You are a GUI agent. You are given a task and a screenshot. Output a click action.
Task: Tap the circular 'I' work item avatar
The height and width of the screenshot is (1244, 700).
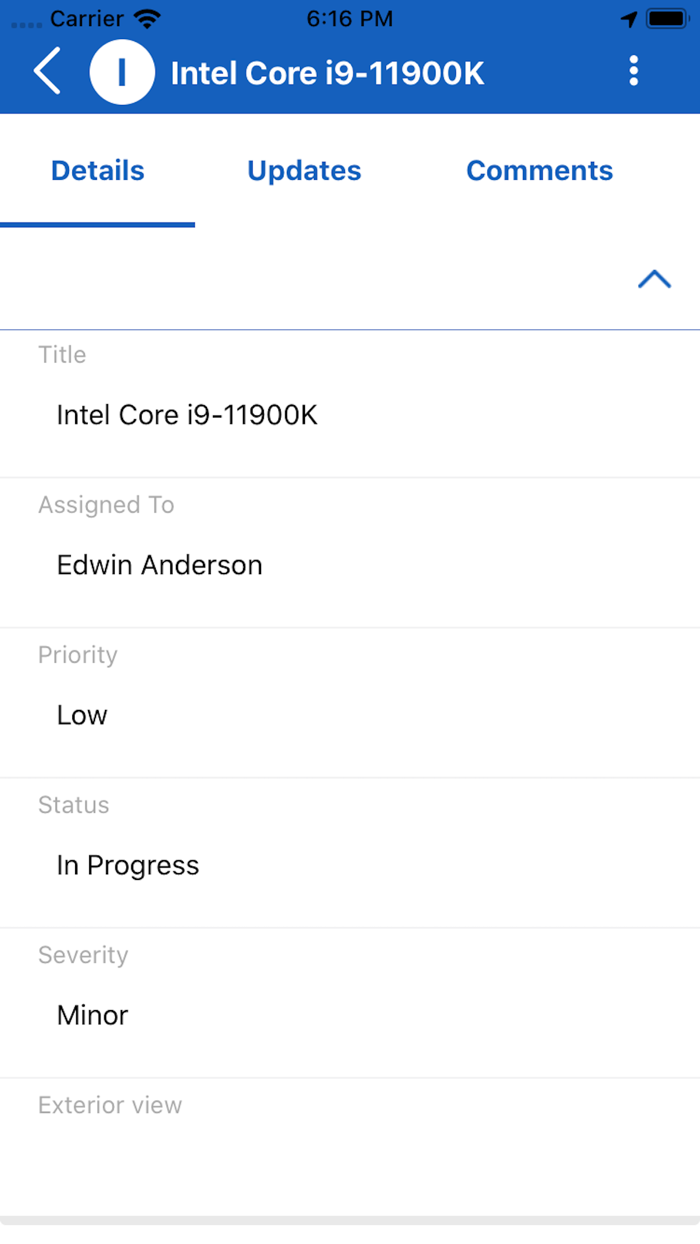(x=122, y=71)
